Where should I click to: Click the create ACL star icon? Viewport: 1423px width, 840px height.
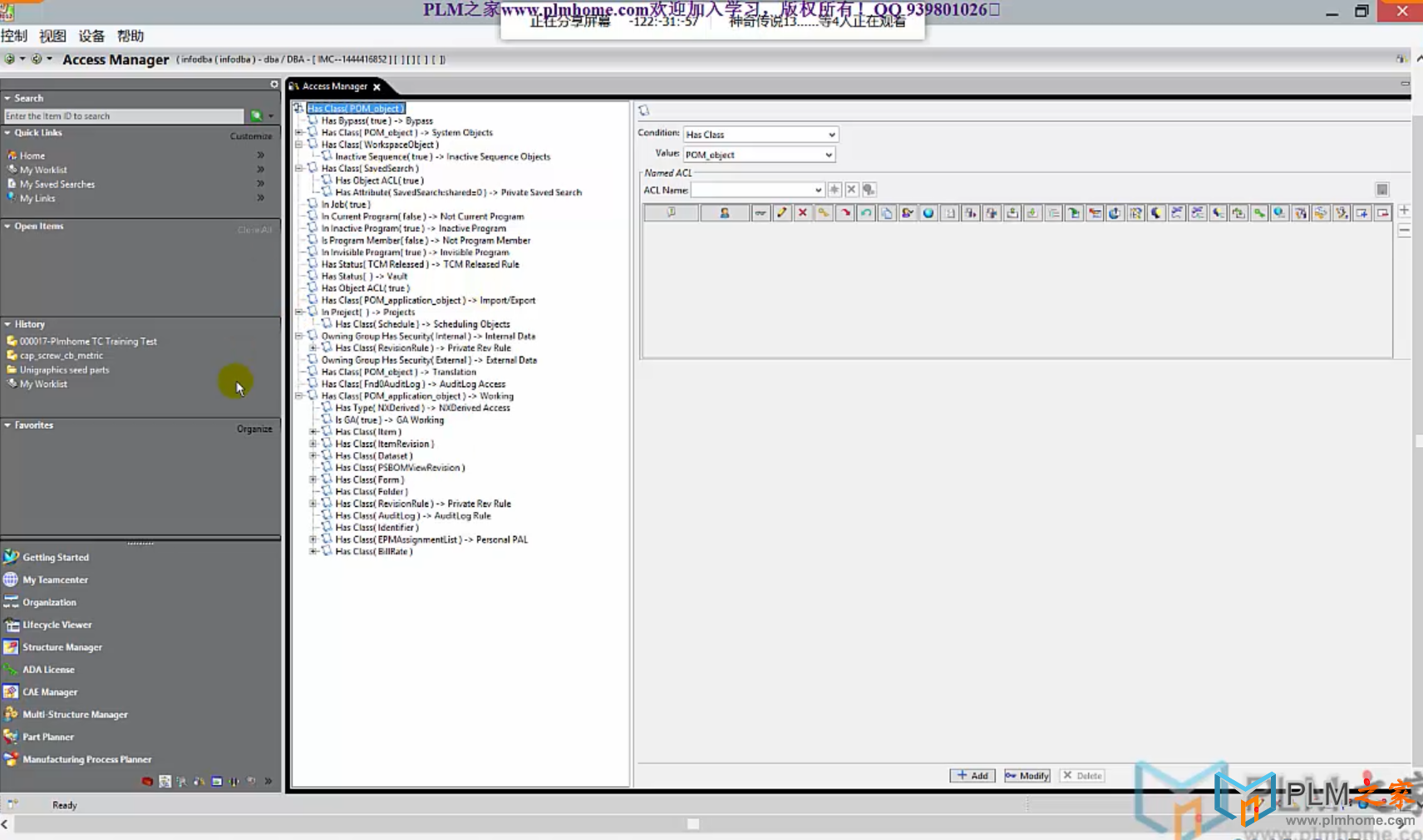835,190
